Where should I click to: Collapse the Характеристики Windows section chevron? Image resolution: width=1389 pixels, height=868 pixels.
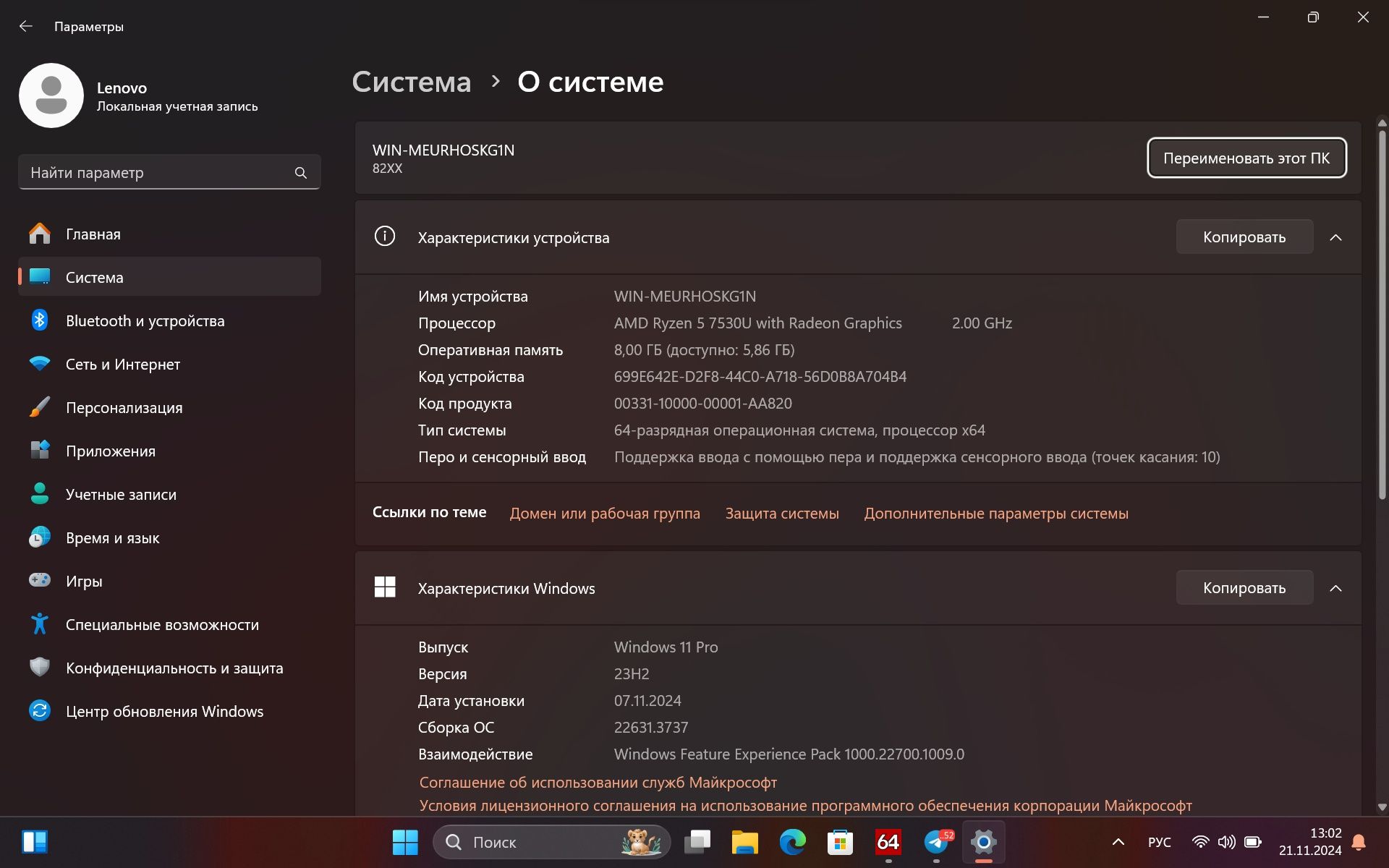(x=1335, y=588)
